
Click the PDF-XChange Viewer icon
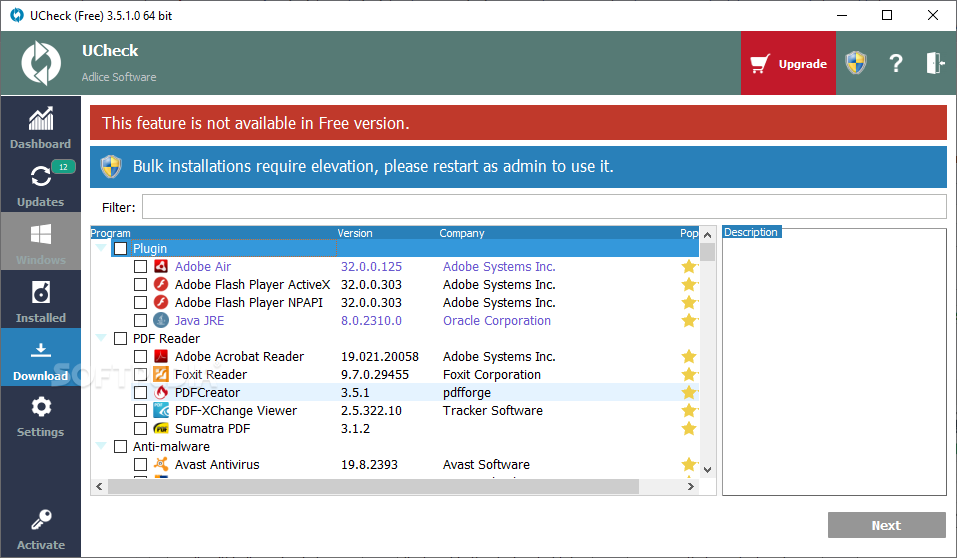161,410
